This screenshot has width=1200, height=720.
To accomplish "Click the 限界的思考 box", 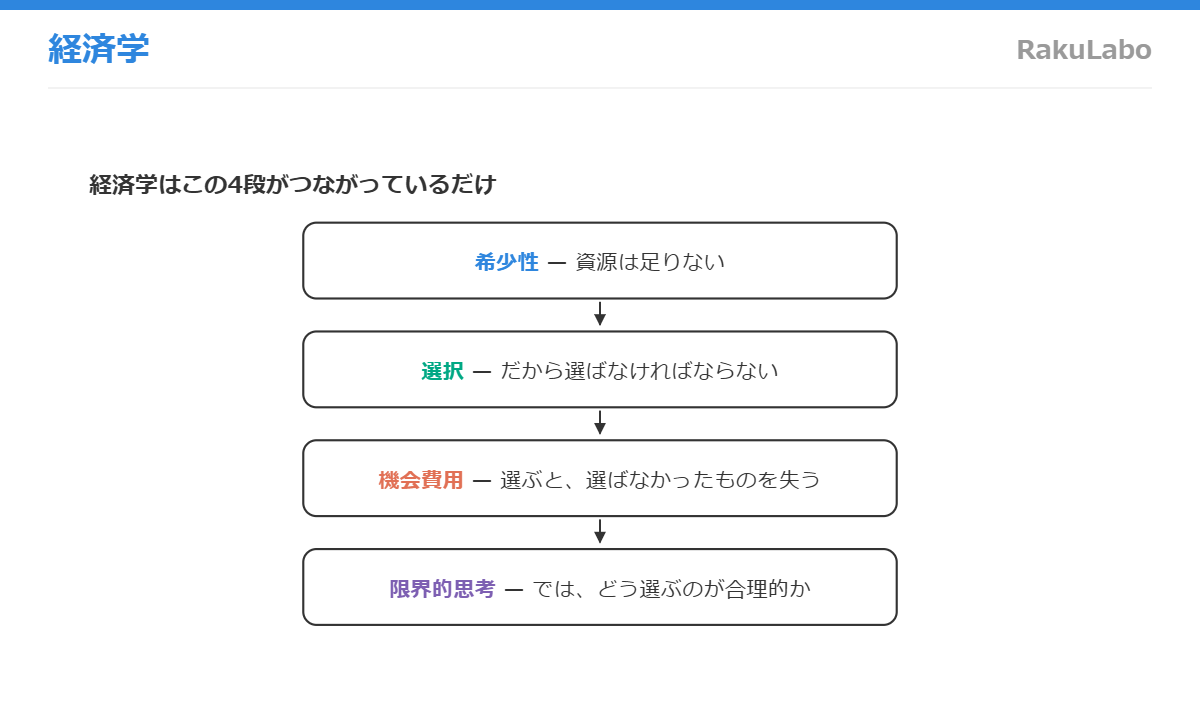I will (x=600, y=588).
